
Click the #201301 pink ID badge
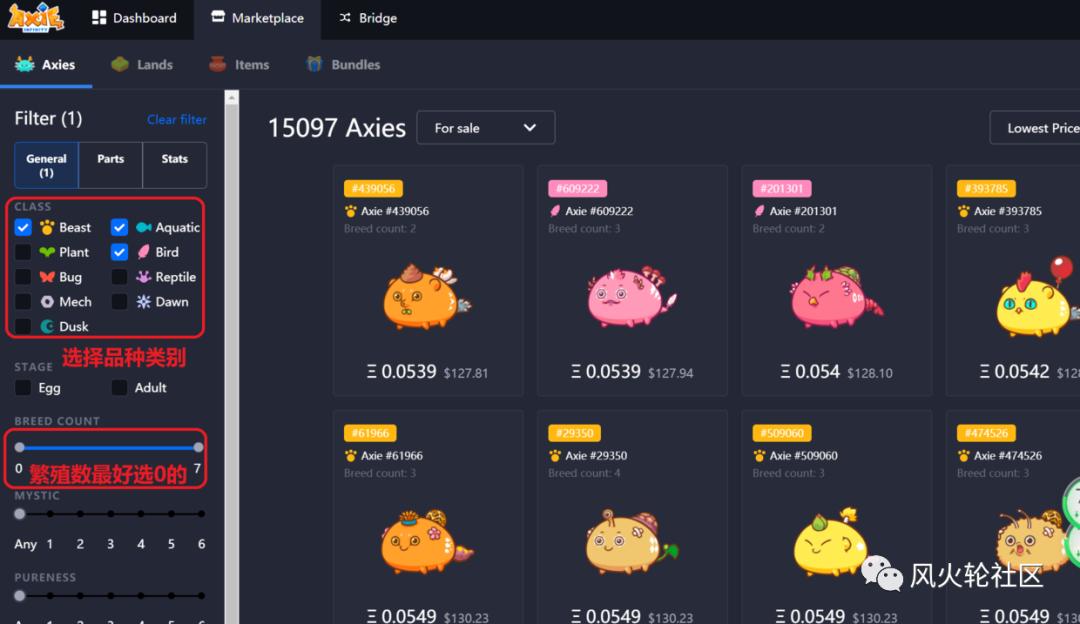pos(782,189)
